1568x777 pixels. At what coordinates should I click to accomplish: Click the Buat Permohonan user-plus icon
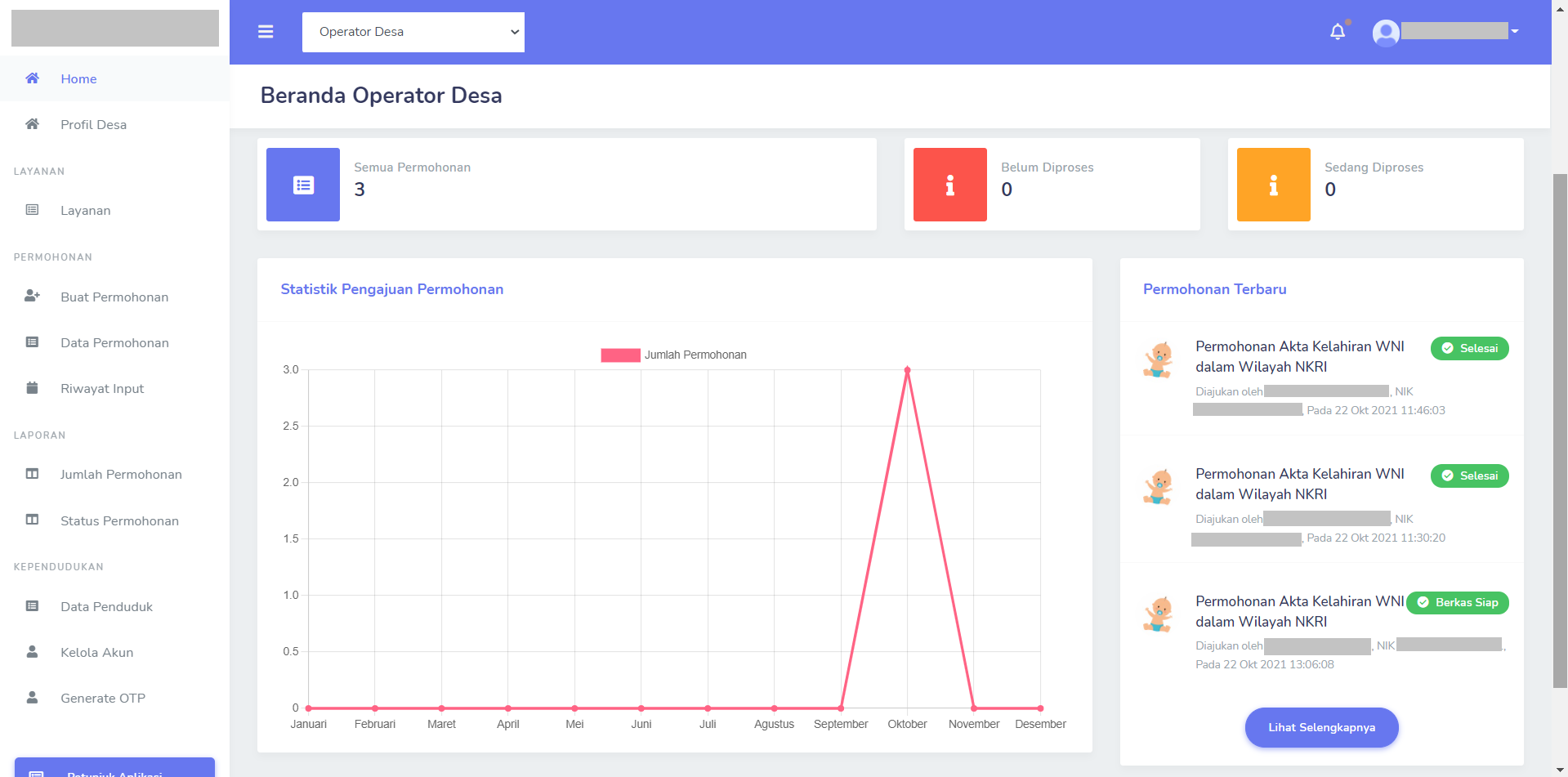(32, 297)
